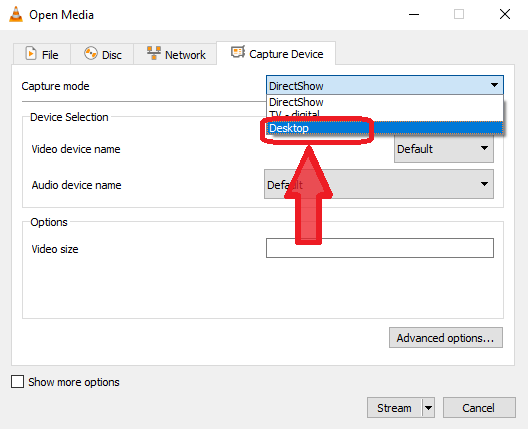528x429 pixels.
Task: Click the VLC cone icon in title bar
Action: (15, 14)
